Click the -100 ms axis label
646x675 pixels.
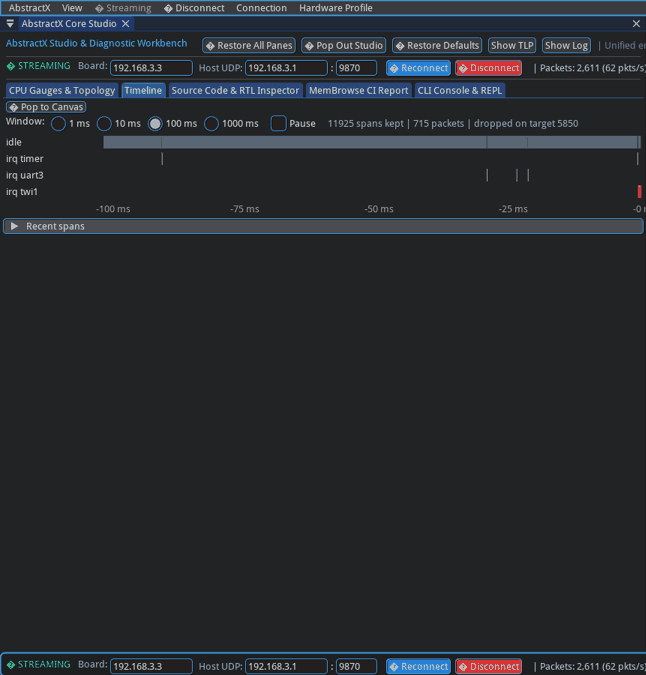coord(113,209)
